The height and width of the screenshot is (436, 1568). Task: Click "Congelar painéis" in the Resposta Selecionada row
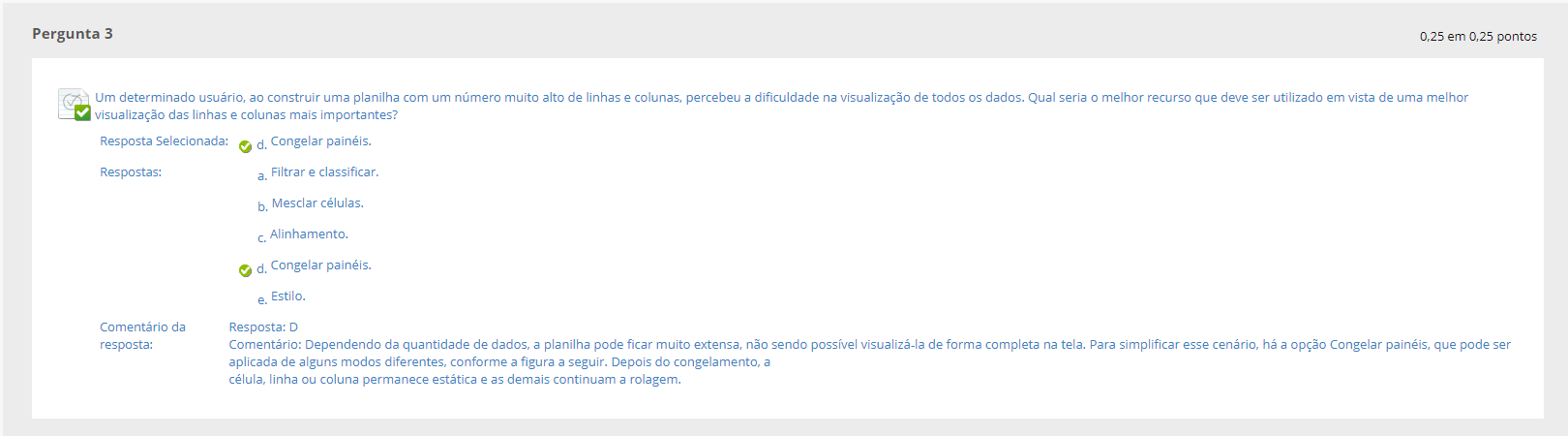[320, 141]
